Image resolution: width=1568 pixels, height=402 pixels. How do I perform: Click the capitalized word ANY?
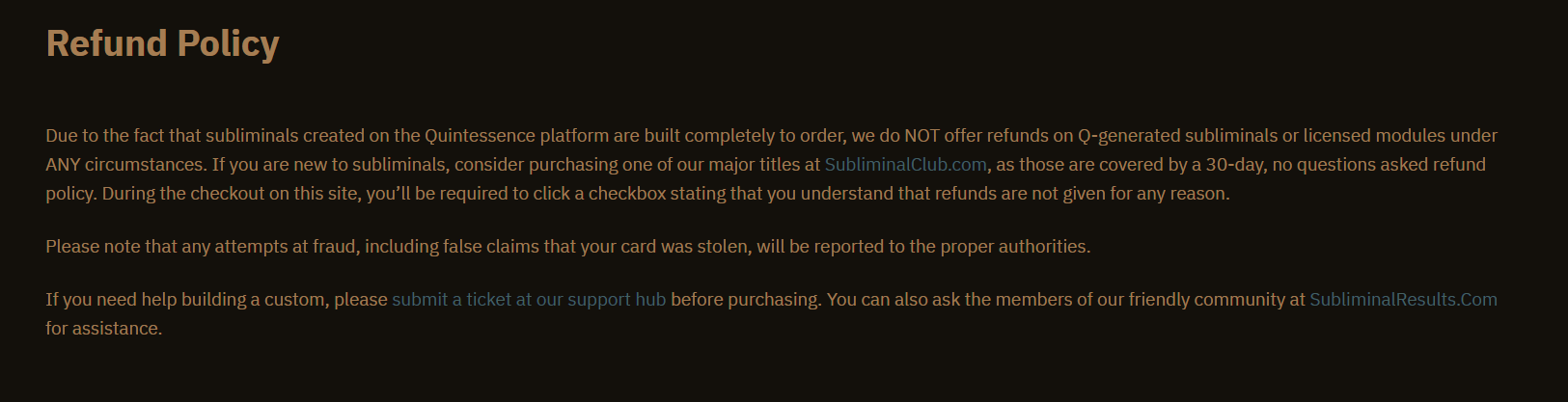pos(63,165)
